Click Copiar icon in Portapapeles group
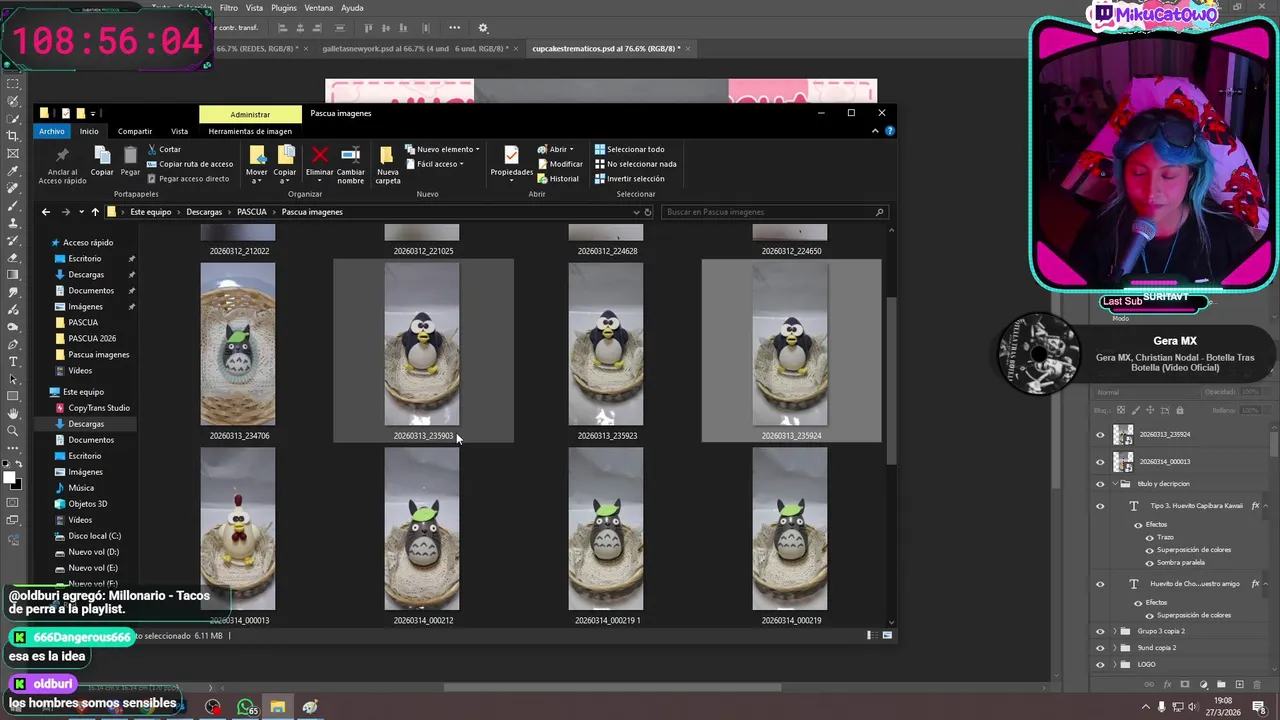 point(102,155)
